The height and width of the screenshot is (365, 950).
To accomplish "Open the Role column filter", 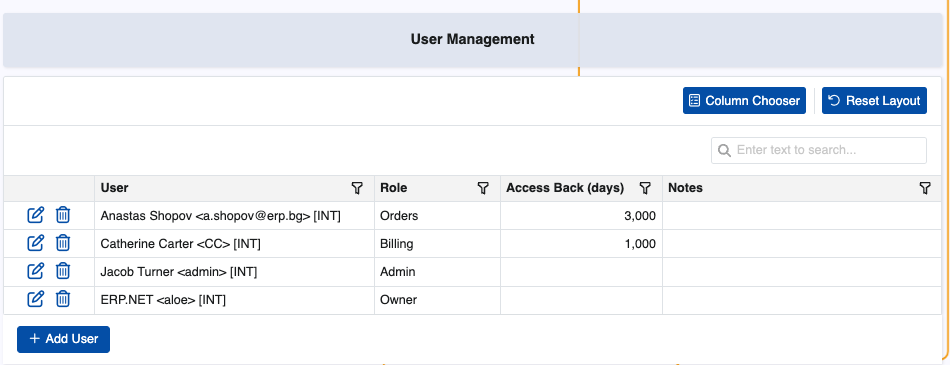I will (483, 189).
